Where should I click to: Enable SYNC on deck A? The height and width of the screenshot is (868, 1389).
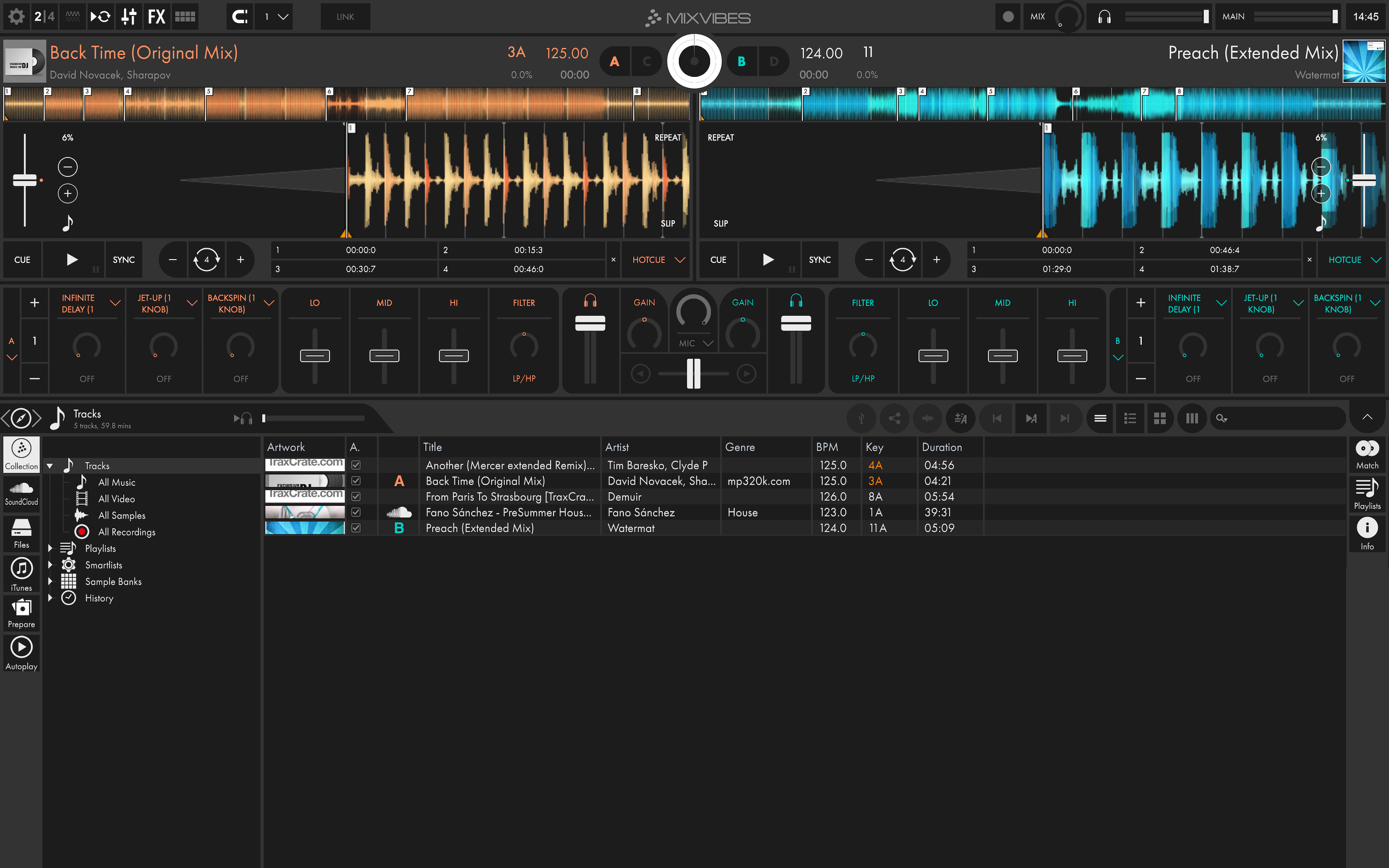coord(124,260)
